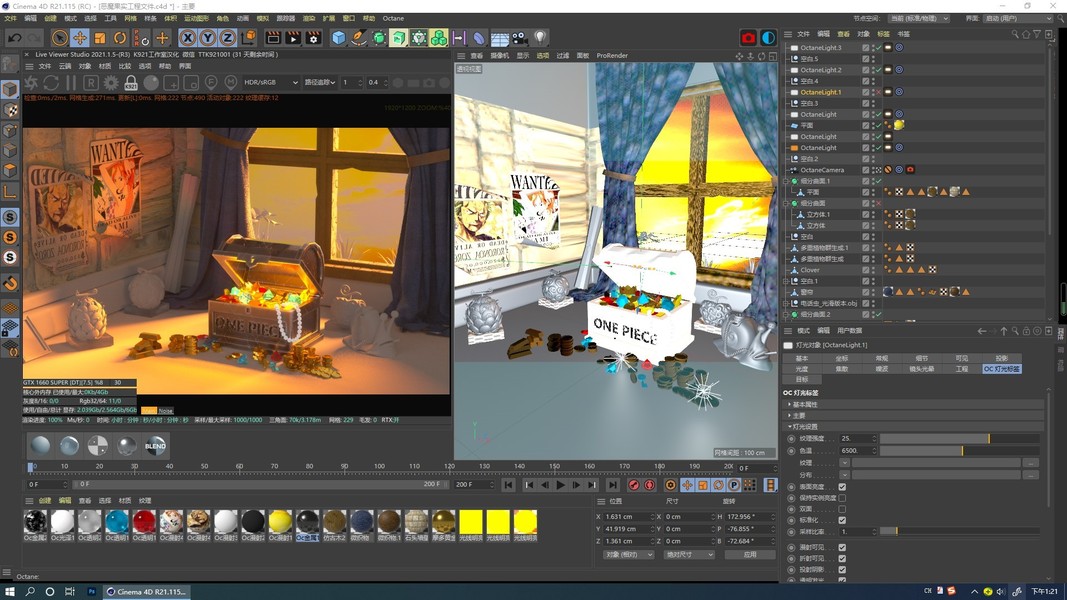Add a Light bulb object
The width and height of the screenshot is (1067, 600).
click(x=540, y=38)
